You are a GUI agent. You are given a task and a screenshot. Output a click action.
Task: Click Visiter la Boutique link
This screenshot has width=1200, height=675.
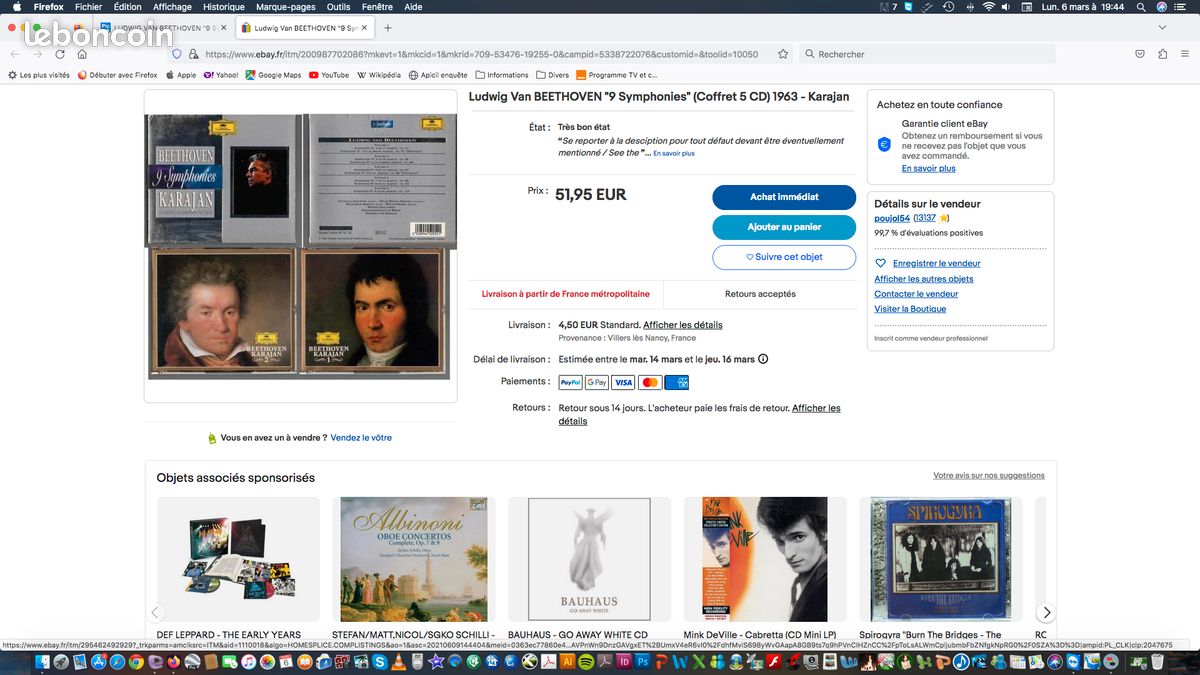(910, 309)
